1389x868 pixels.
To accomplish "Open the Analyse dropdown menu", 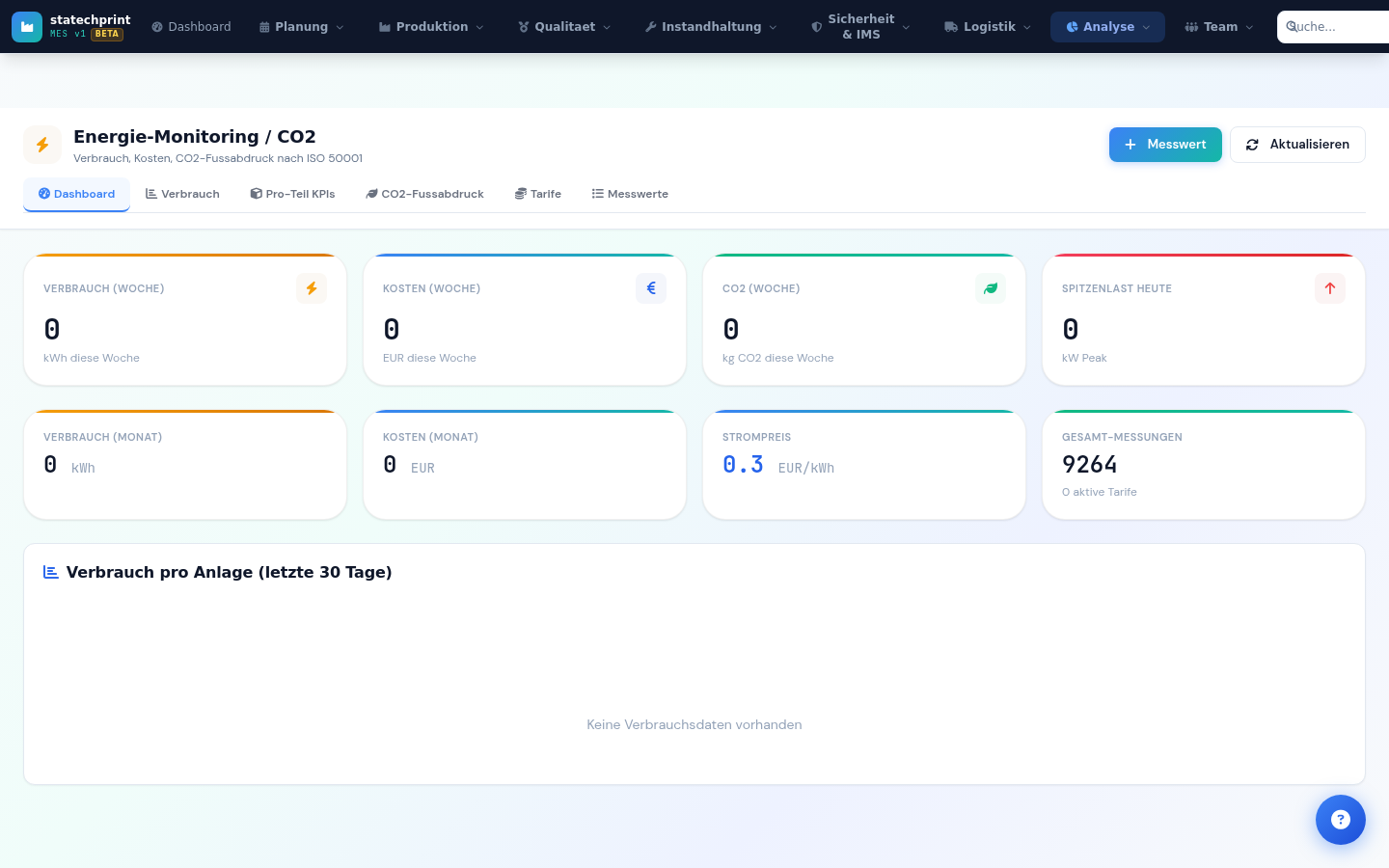I will tap(1107, 27).
